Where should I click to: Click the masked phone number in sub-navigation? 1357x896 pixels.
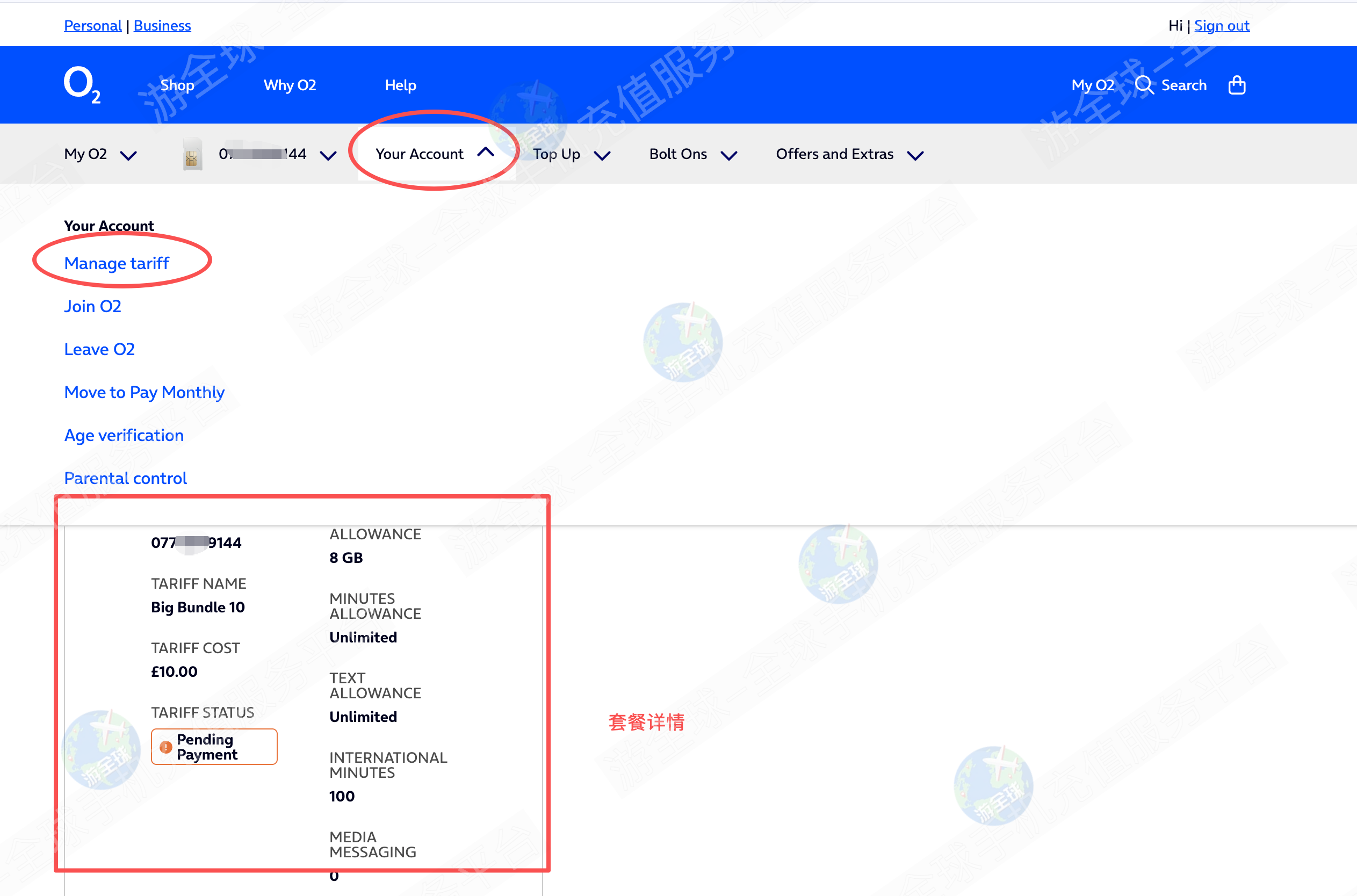(x=263, y=154)
